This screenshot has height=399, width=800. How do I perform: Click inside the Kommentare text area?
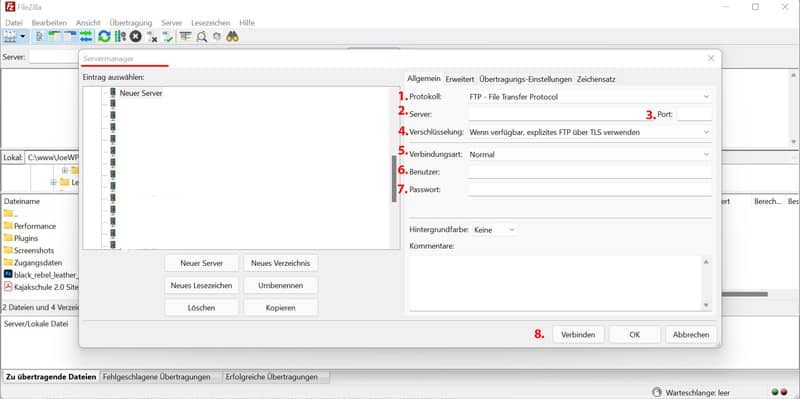pyautogui.click(x=556, y=283)
